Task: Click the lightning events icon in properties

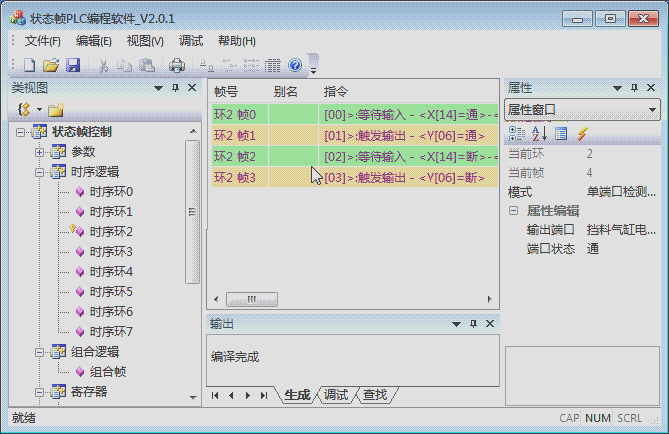Action: 582,134
